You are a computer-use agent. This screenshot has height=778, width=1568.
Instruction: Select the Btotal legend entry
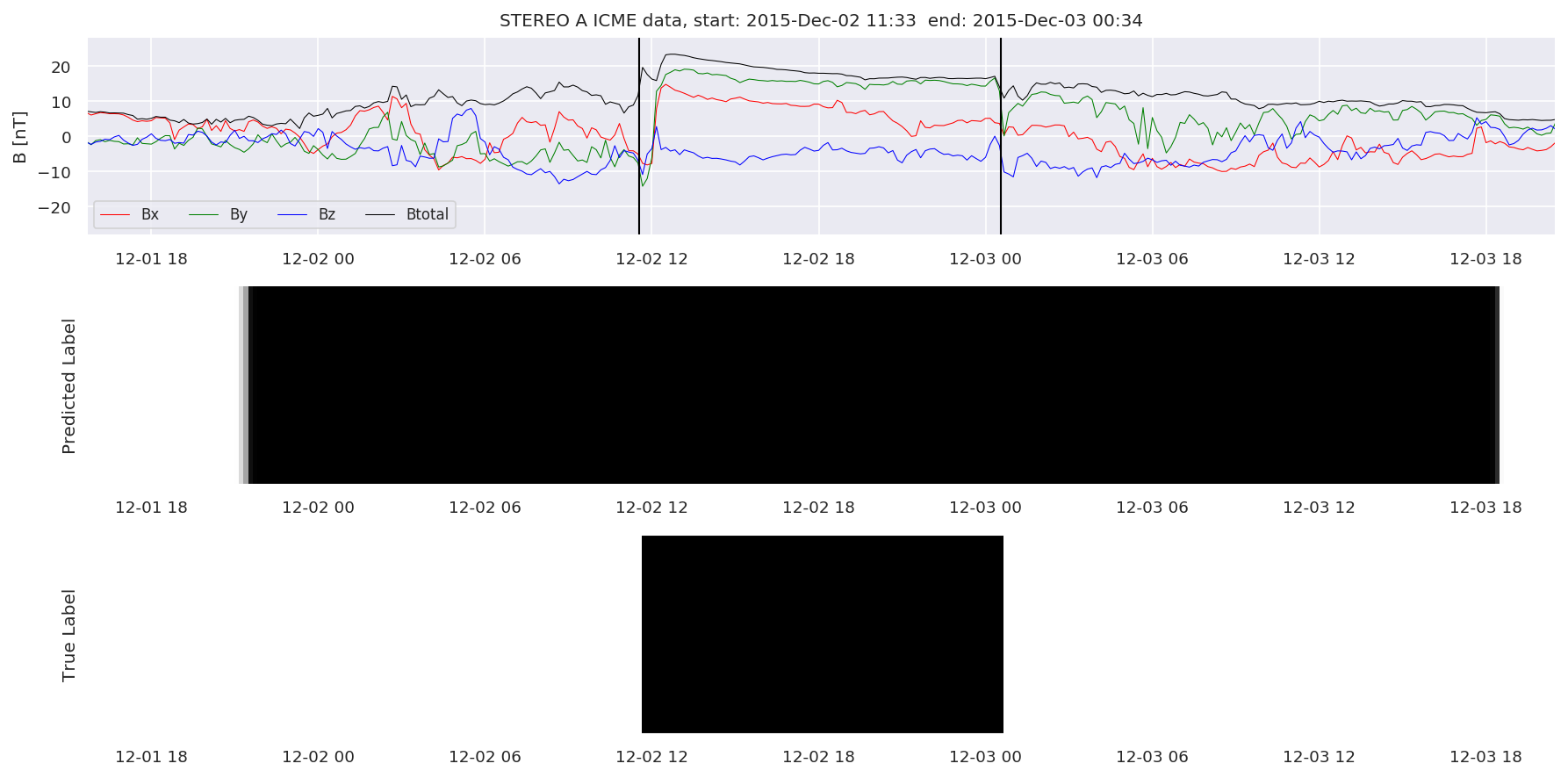(428, 214)
